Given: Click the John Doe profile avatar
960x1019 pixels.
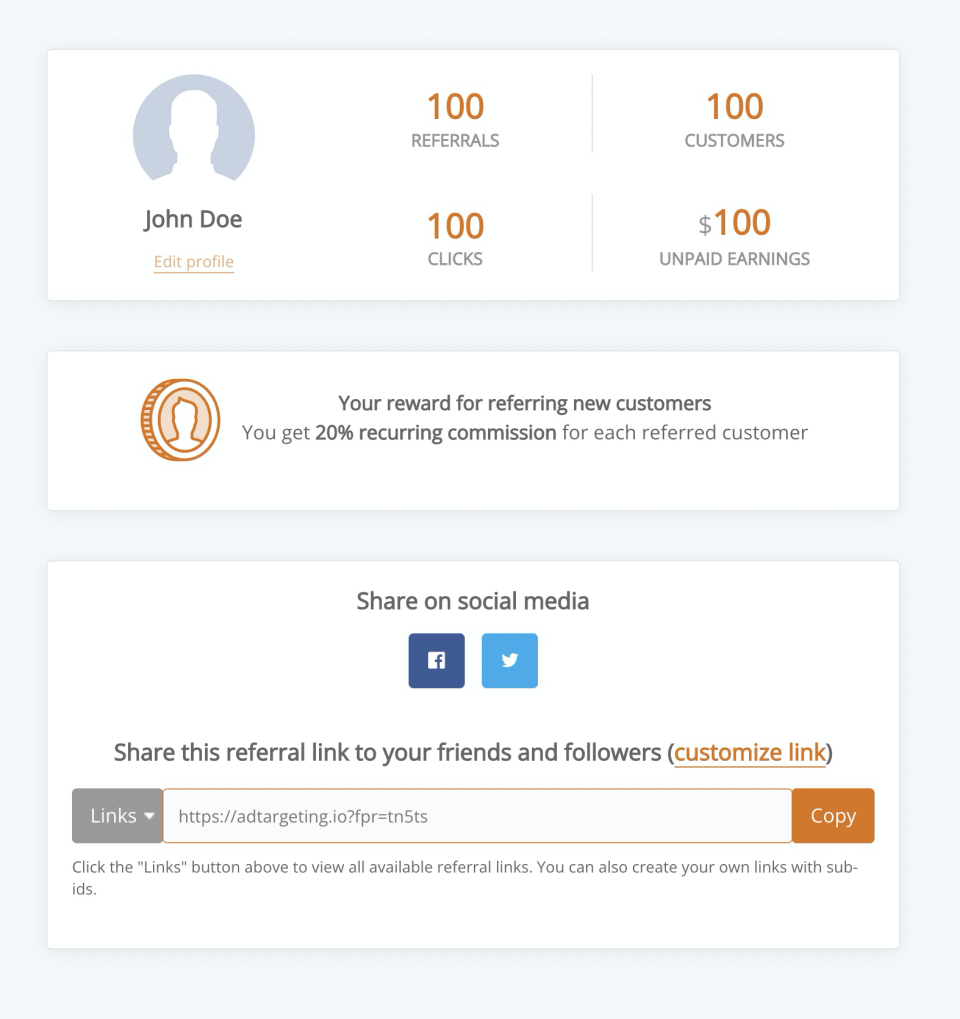Looking at the screenshot, I should (194, 128).
